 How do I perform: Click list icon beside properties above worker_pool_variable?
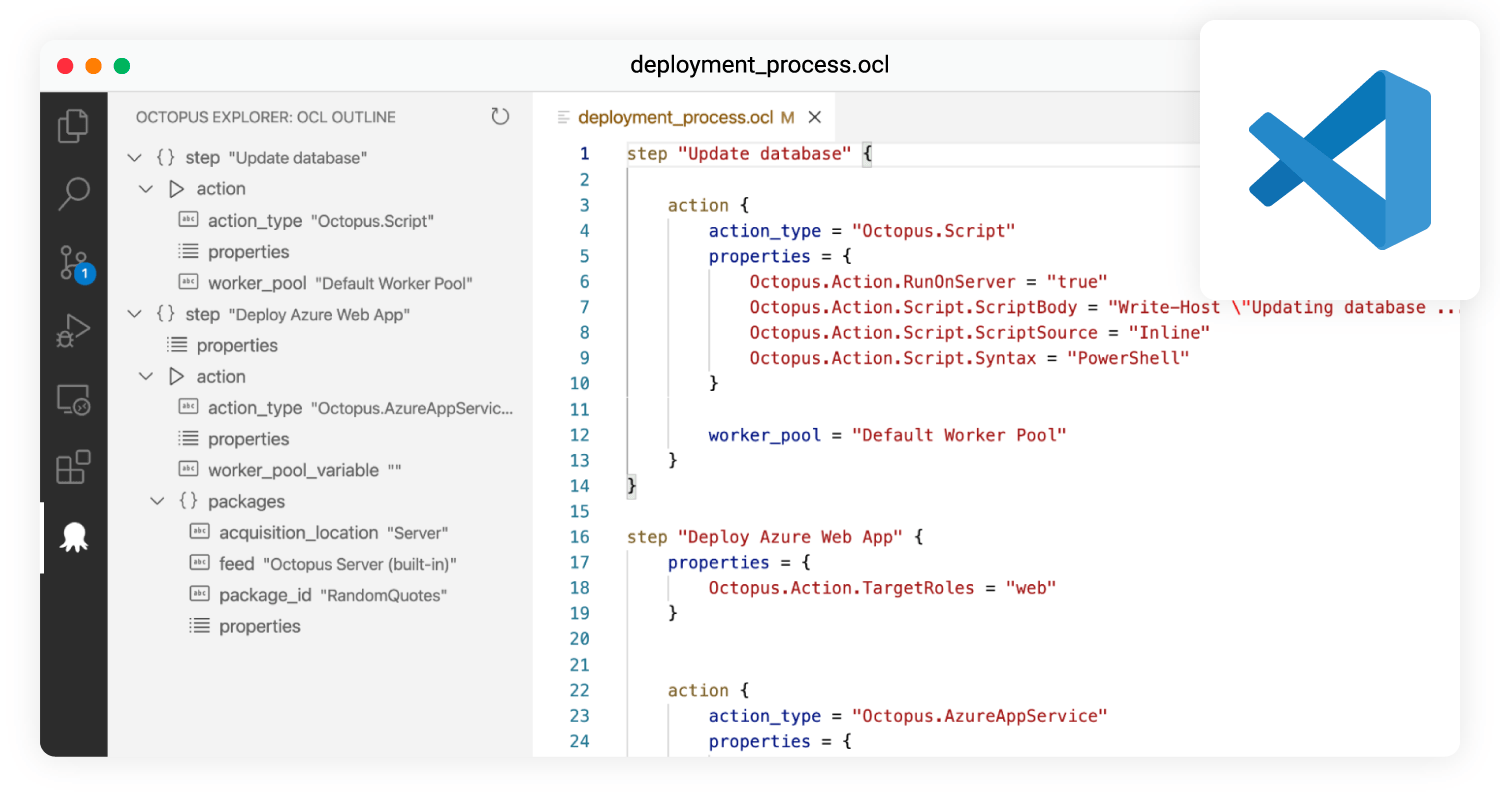[x=188, y=439]
